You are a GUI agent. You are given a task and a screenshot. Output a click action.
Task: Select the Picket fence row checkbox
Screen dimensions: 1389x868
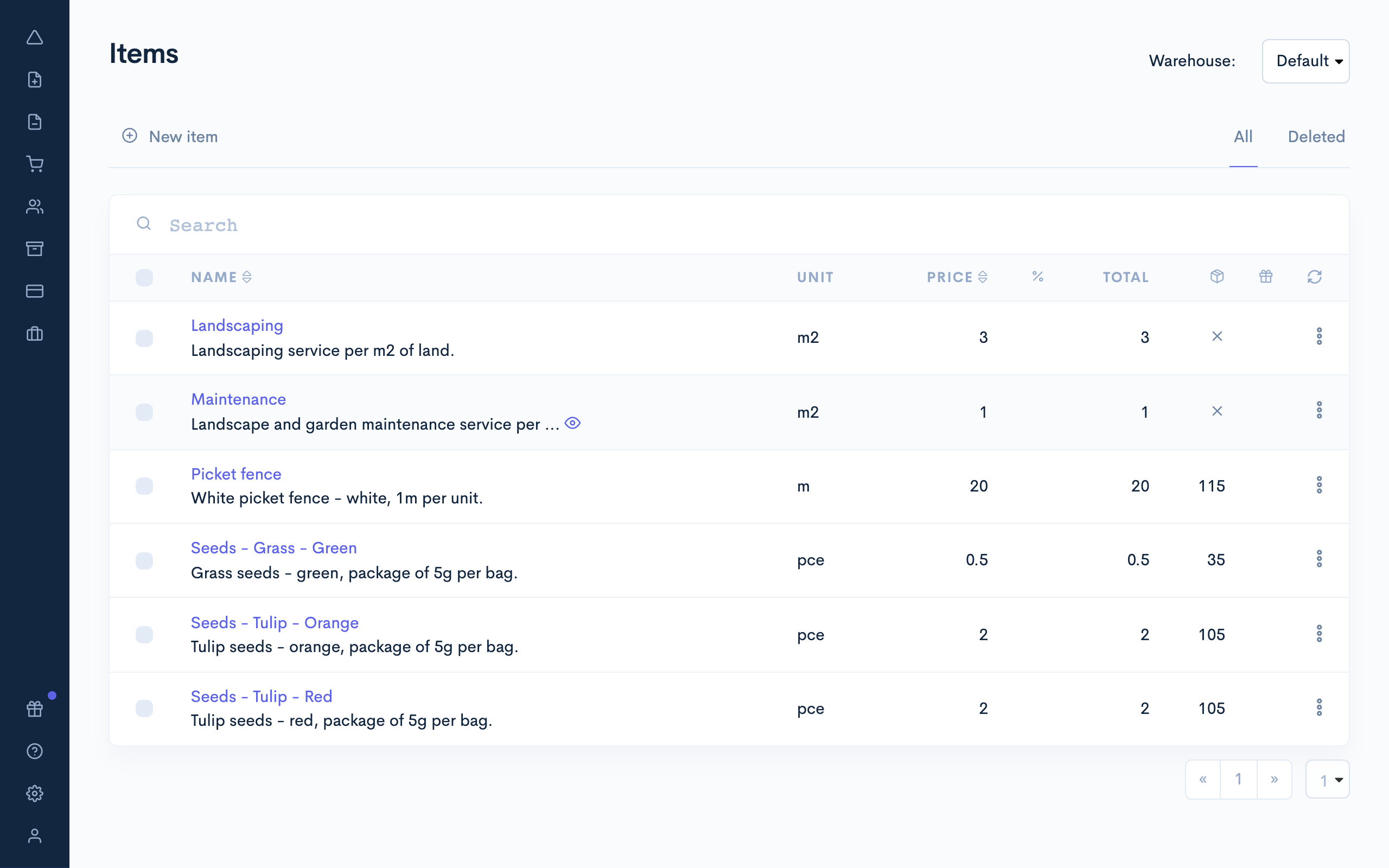point(144,486)
